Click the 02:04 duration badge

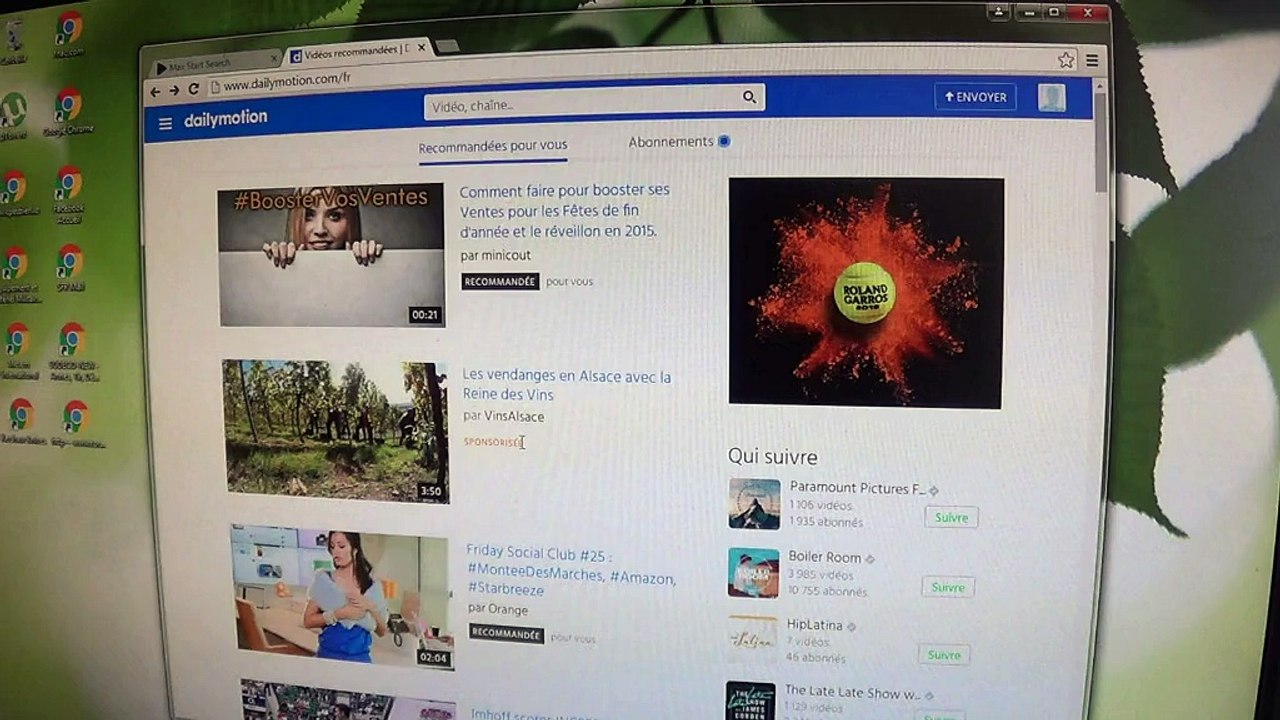coord(434,658)
